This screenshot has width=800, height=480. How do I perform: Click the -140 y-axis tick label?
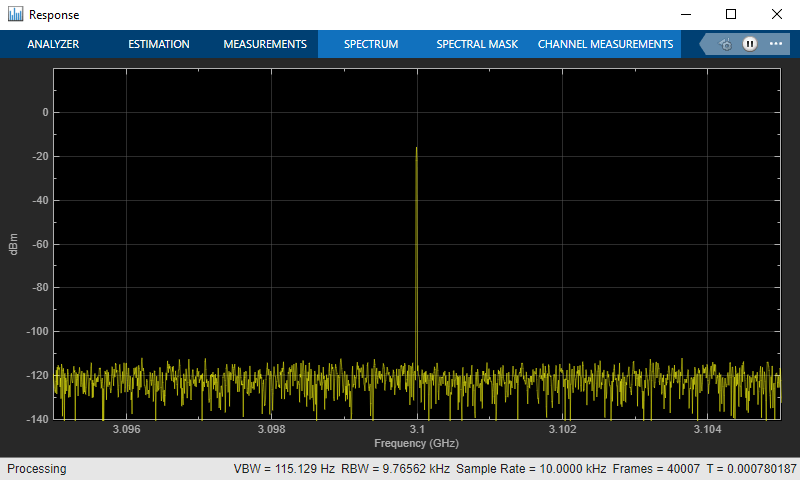point(38,419)
